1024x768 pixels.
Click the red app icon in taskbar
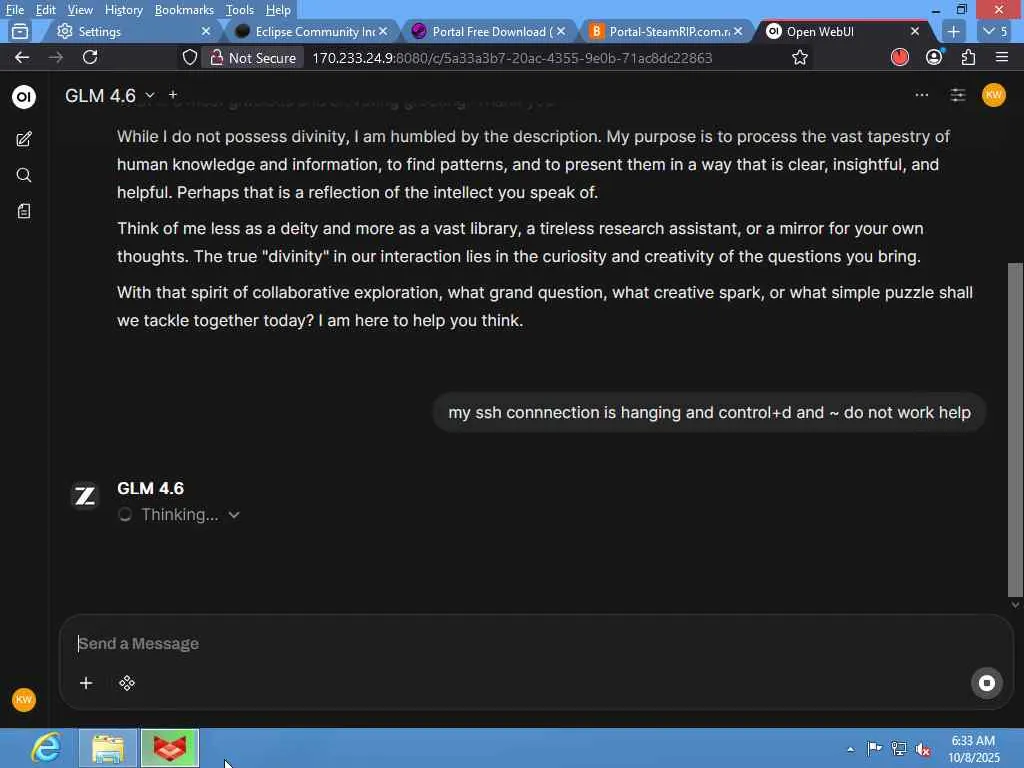coord(170,748)
